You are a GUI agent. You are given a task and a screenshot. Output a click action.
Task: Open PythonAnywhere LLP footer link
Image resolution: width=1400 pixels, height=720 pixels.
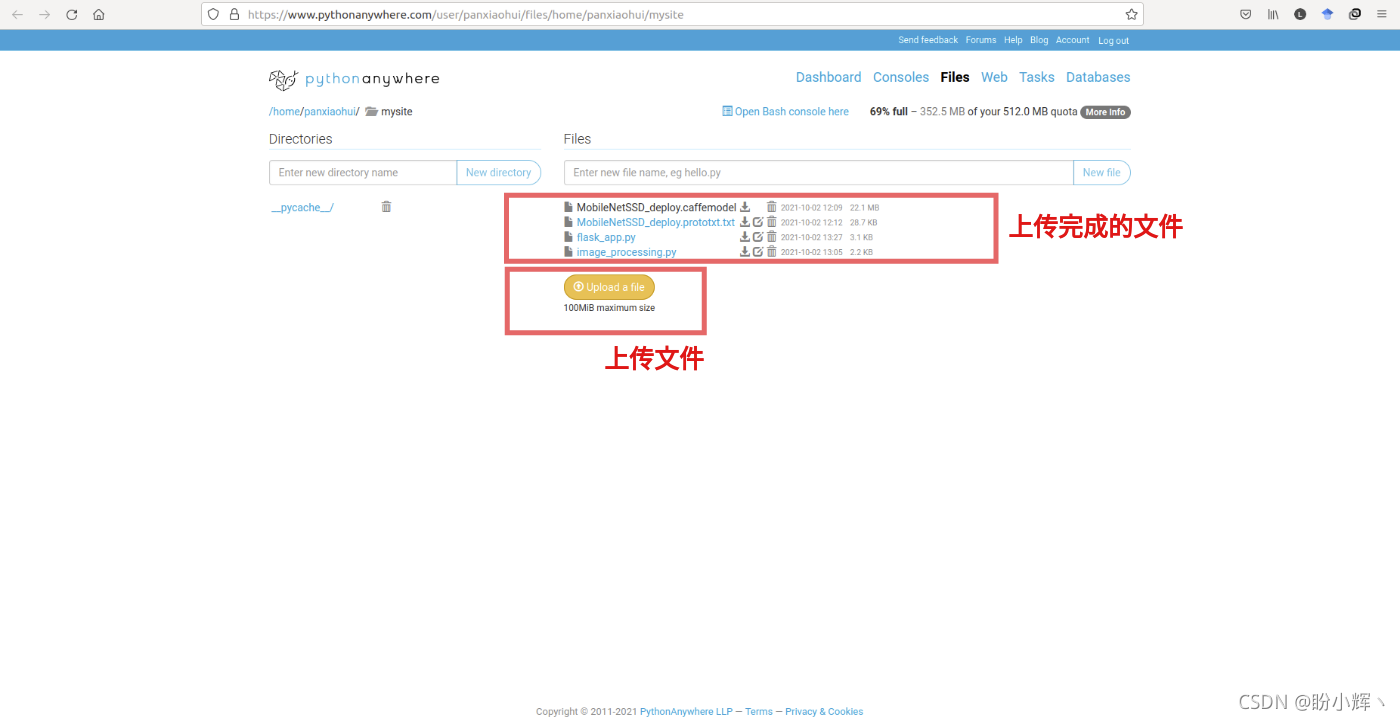[686, 712]
